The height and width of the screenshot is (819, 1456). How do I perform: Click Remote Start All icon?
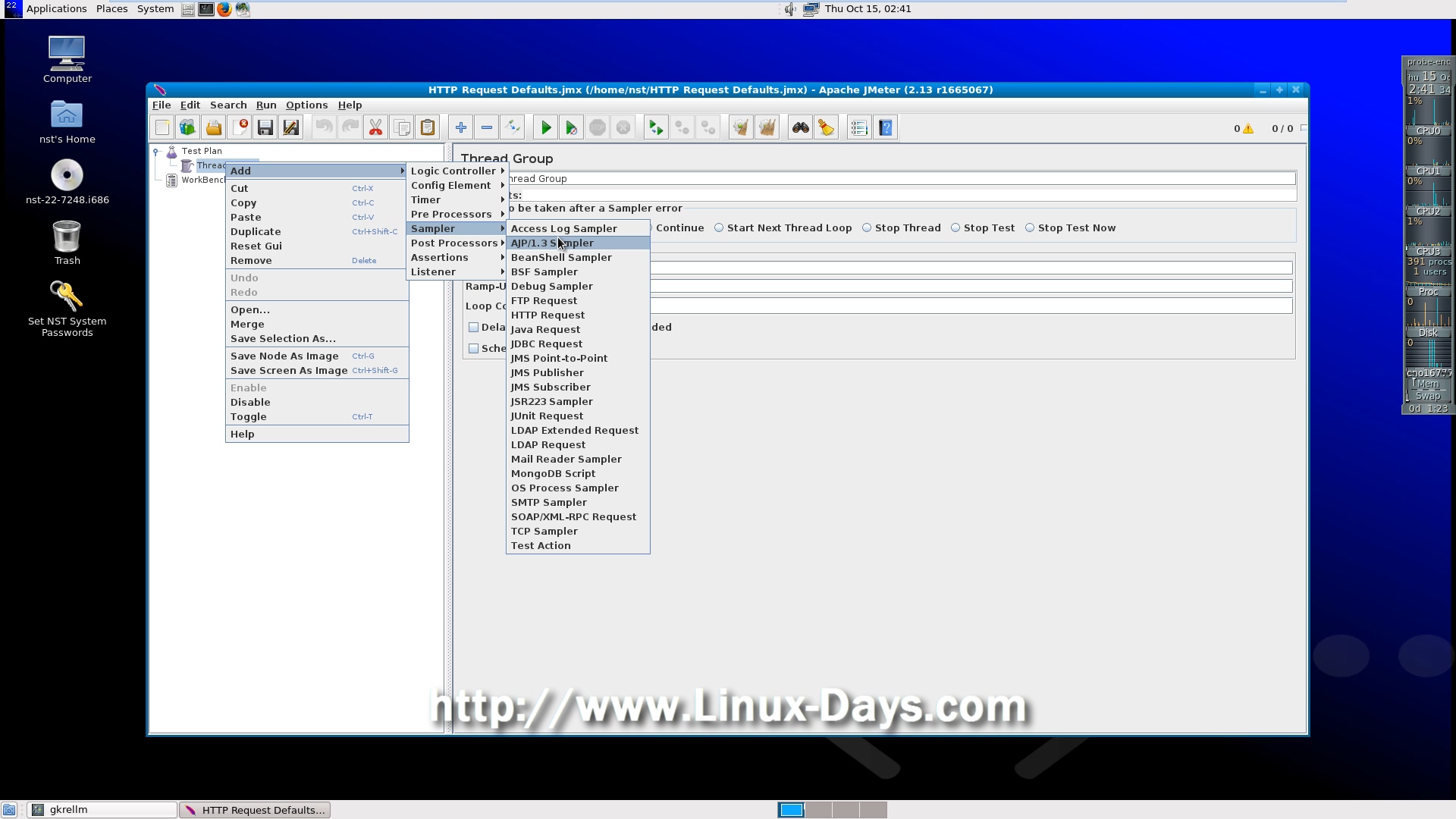click(x=656, y=128)
